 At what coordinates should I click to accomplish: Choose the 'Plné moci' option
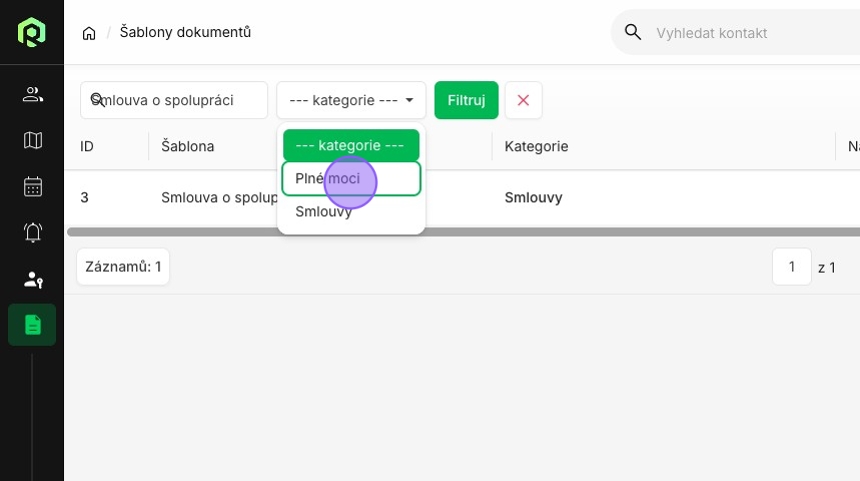(x=351, y=178)
